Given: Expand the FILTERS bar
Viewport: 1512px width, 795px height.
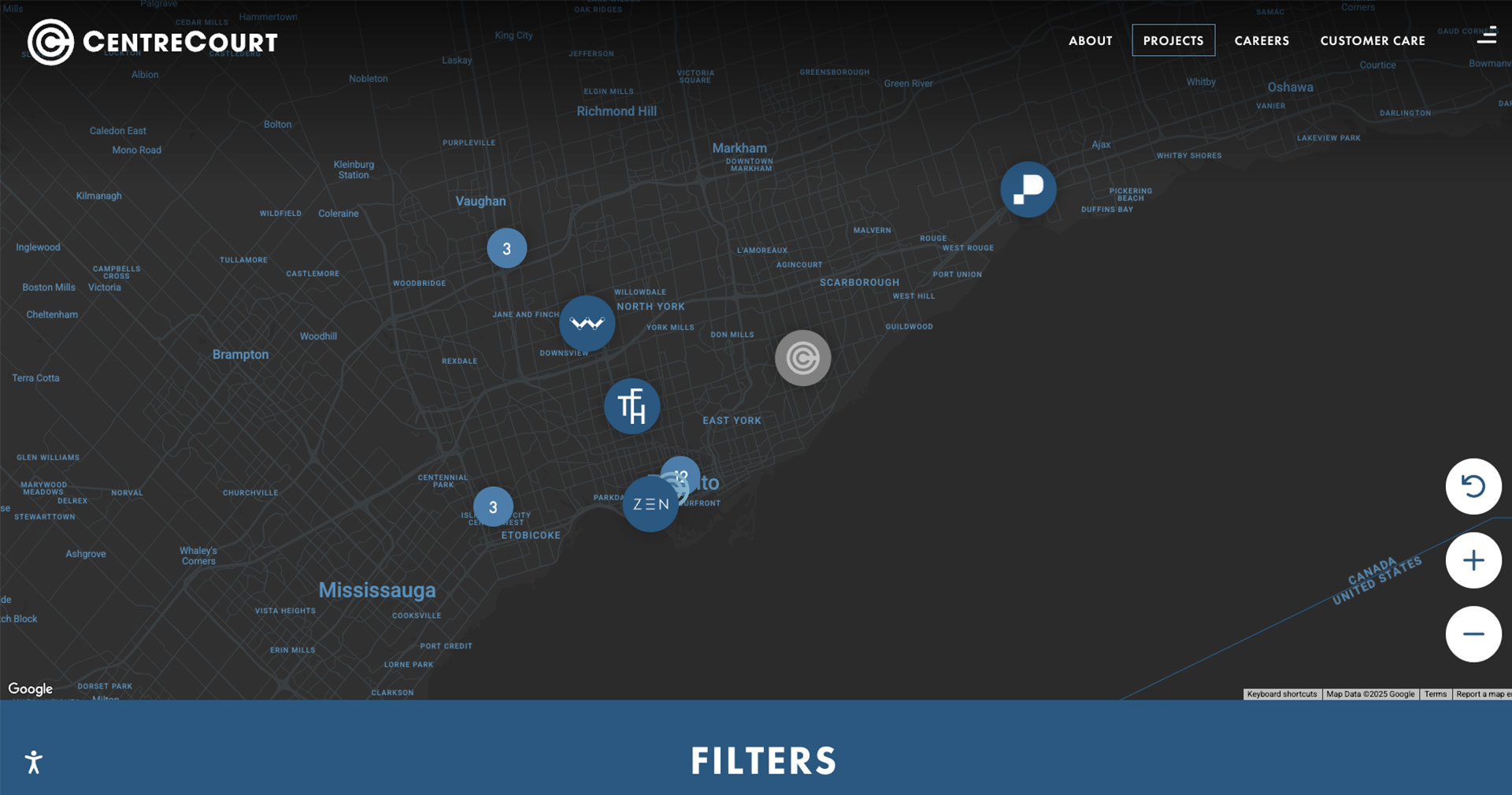Looking at the screenshot, I should [x=763, y=761].
